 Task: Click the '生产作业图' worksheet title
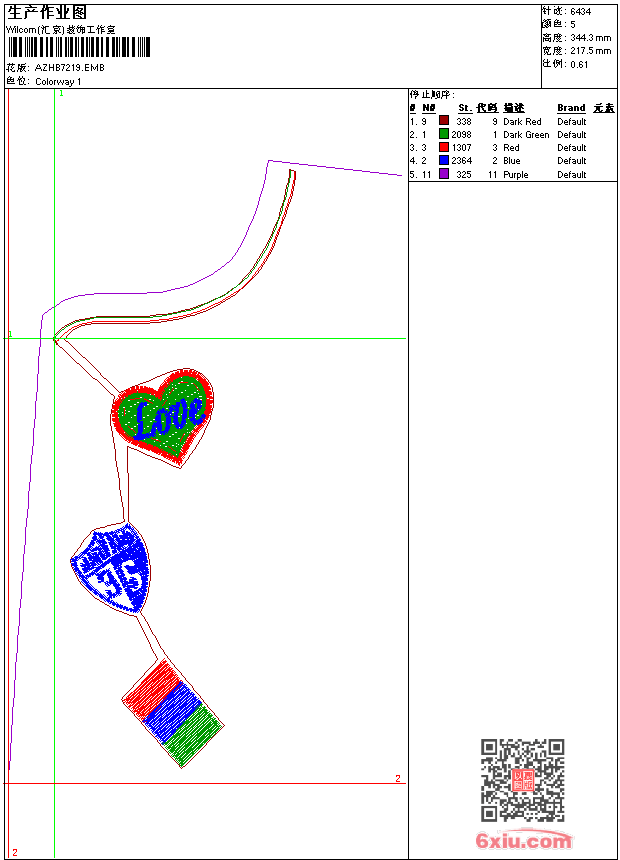(47, 13)
